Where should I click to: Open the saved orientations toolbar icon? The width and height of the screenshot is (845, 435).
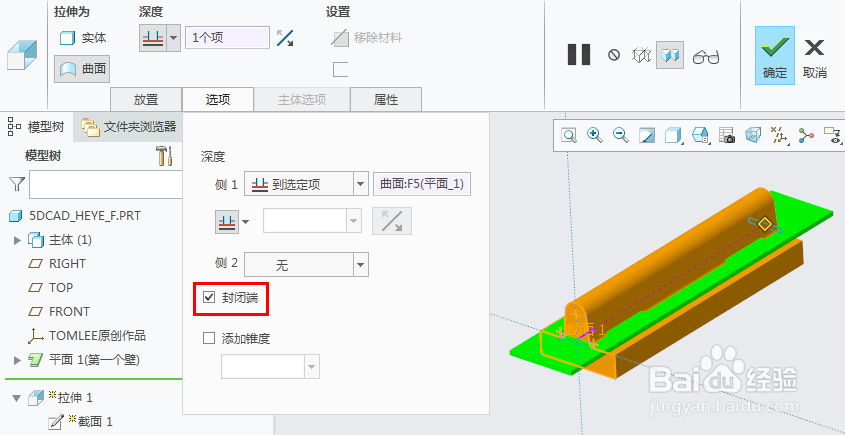[x=700, y=135]
